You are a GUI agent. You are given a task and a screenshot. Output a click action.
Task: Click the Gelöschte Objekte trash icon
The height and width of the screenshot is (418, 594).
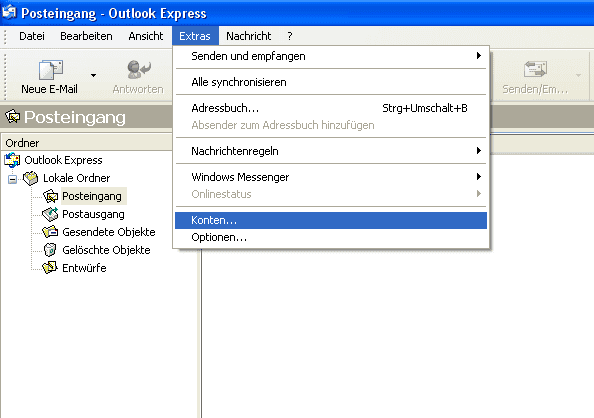(50, 249)
